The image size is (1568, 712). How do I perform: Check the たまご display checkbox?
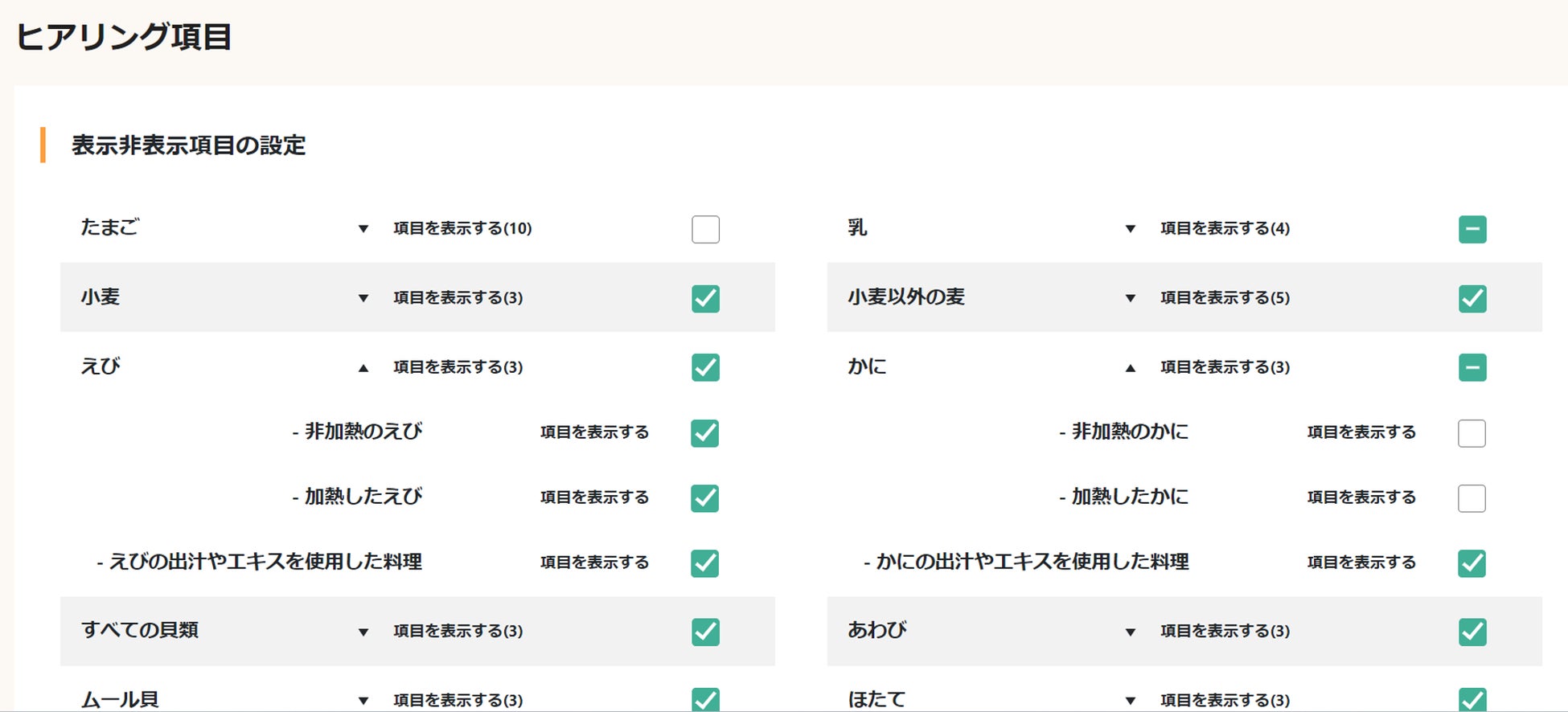pyautogui.click(x=705, y=229)
